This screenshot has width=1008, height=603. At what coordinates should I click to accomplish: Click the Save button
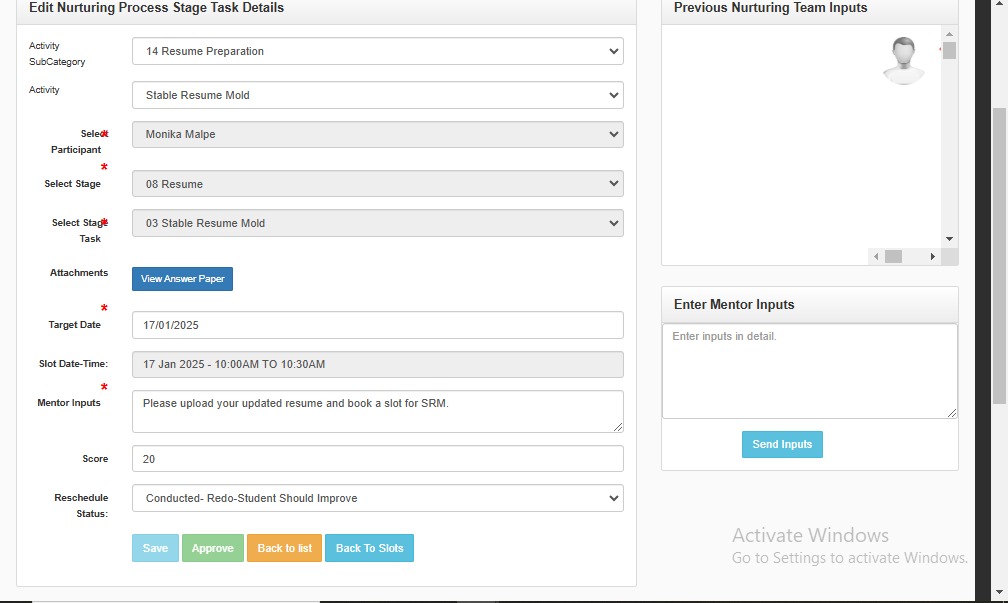155,548
